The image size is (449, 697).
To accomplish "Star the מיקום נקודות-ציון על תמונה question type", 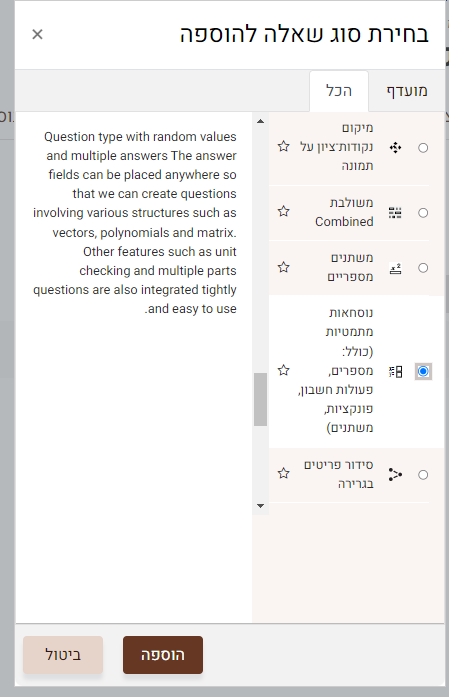I will tap(284, 146).
